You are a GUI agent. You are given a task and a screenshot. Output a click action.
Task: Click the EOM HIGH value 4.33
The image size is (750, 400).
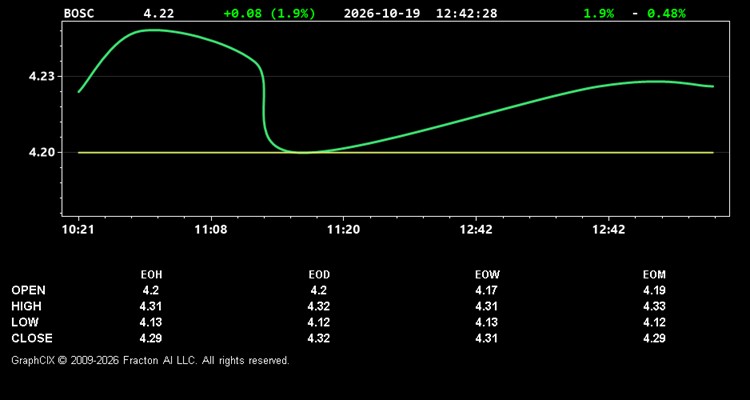coord(654,306)
